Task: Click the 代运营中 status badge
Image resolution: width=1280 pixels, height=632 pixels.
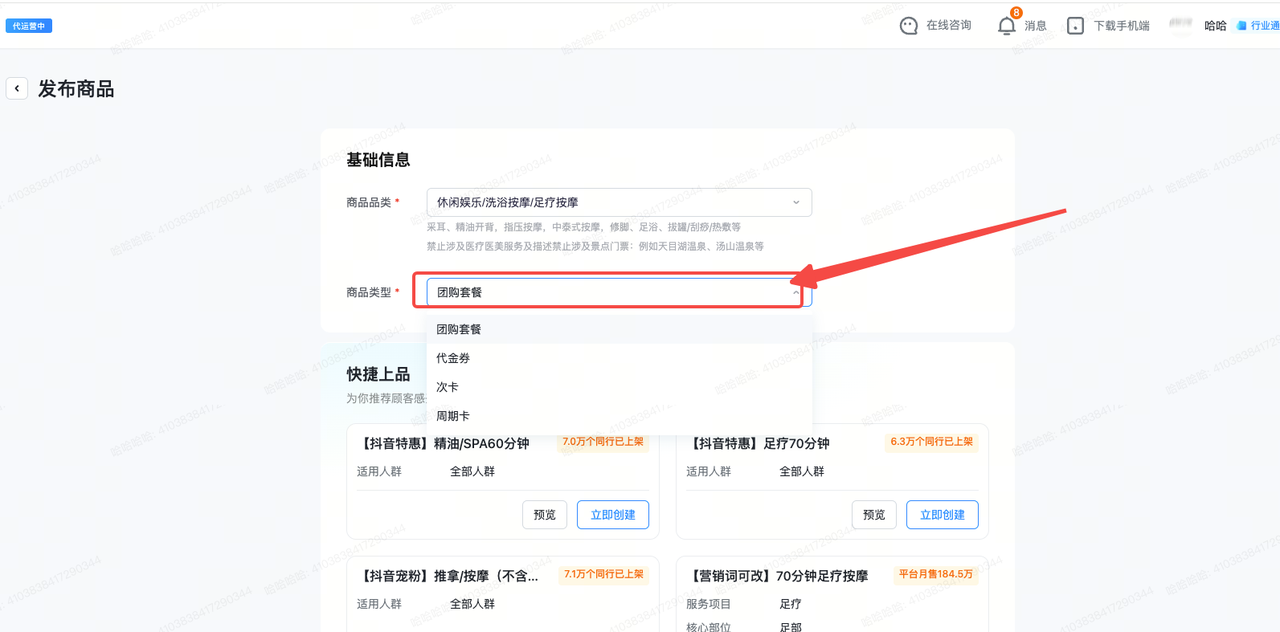Action: 29,26
